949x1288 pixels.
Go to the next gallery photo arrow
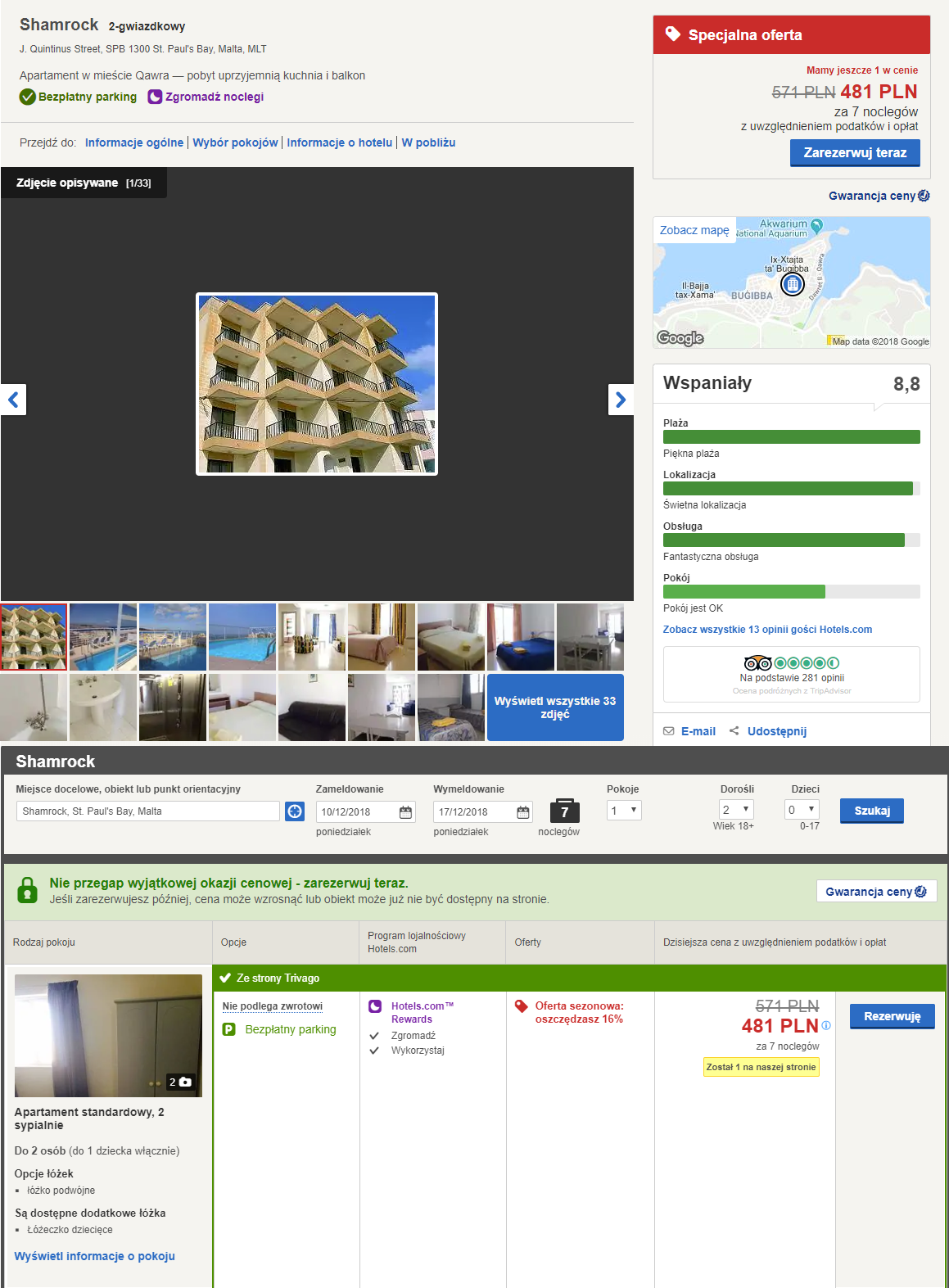click(x=621, y=400)
